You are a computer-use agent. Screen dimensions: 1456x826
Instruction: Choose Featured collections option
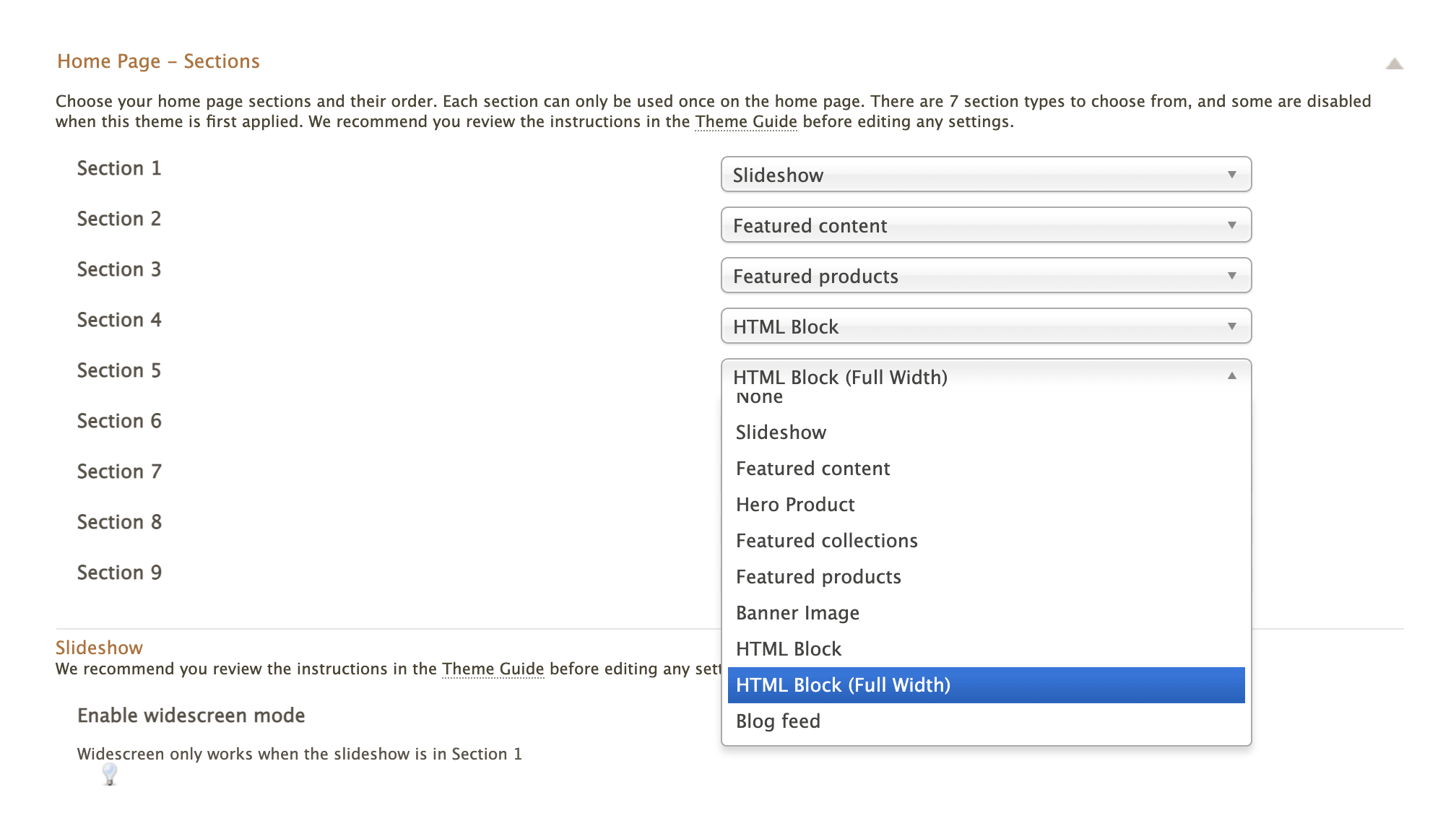826,541
